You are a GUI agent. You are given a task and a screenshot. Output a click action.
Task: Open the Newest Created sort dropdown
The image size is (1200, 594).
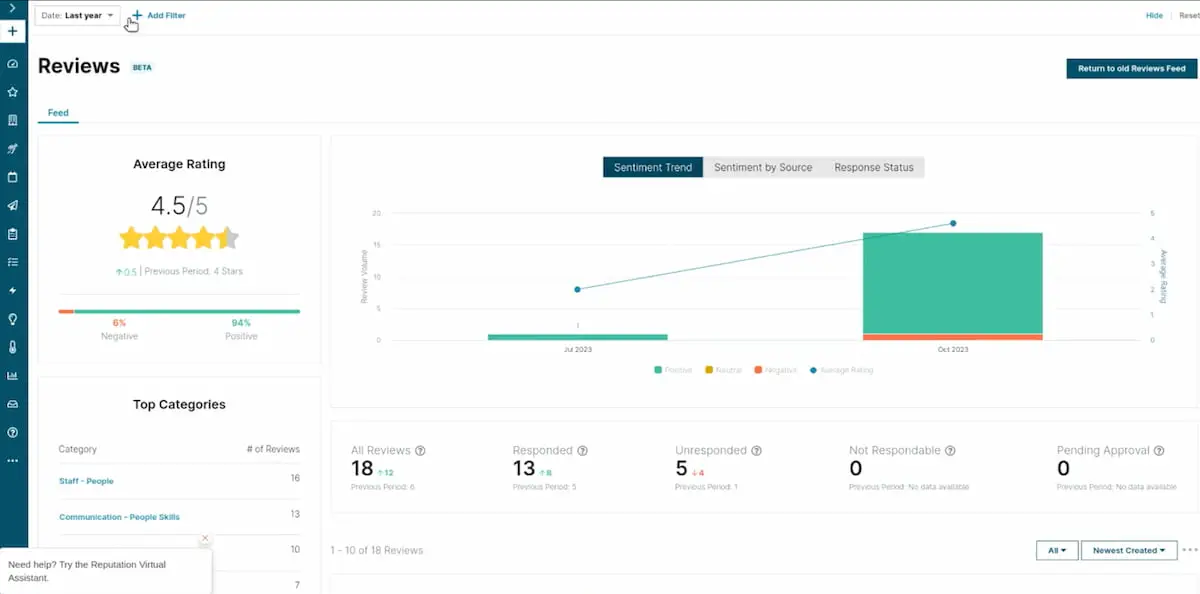click(x=1129, y=550)
